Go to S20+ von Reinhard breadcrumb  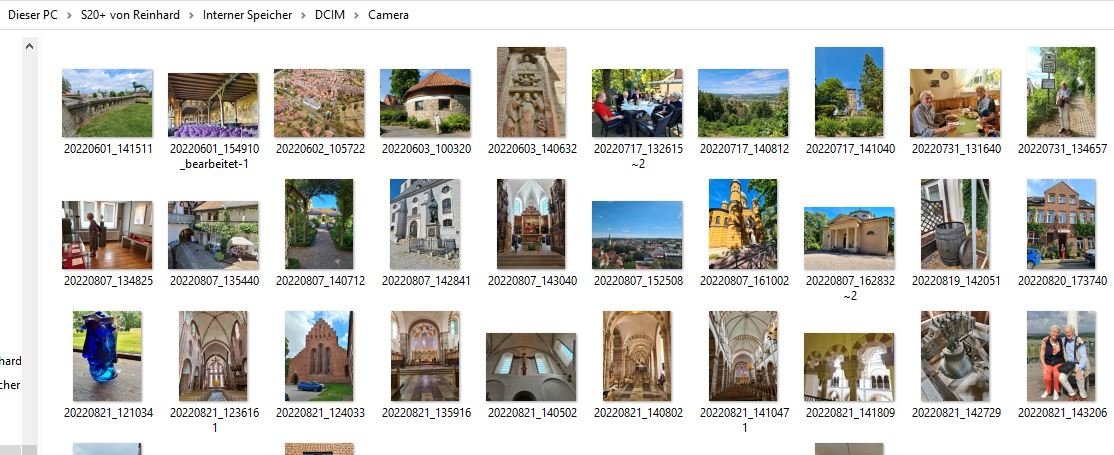pos(130,15)
